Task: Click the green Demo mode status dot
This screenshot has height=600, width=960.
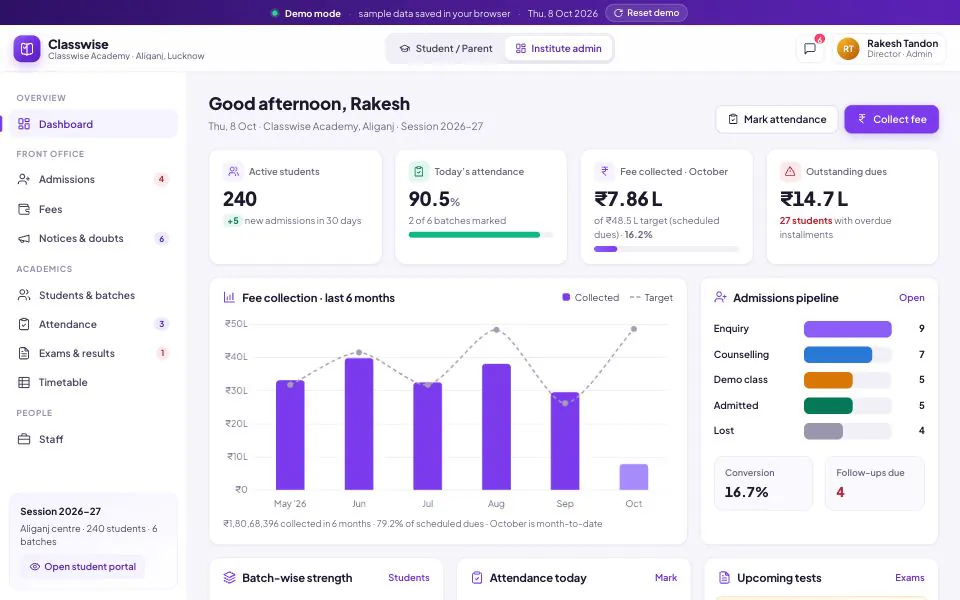Action: point(275,13)
